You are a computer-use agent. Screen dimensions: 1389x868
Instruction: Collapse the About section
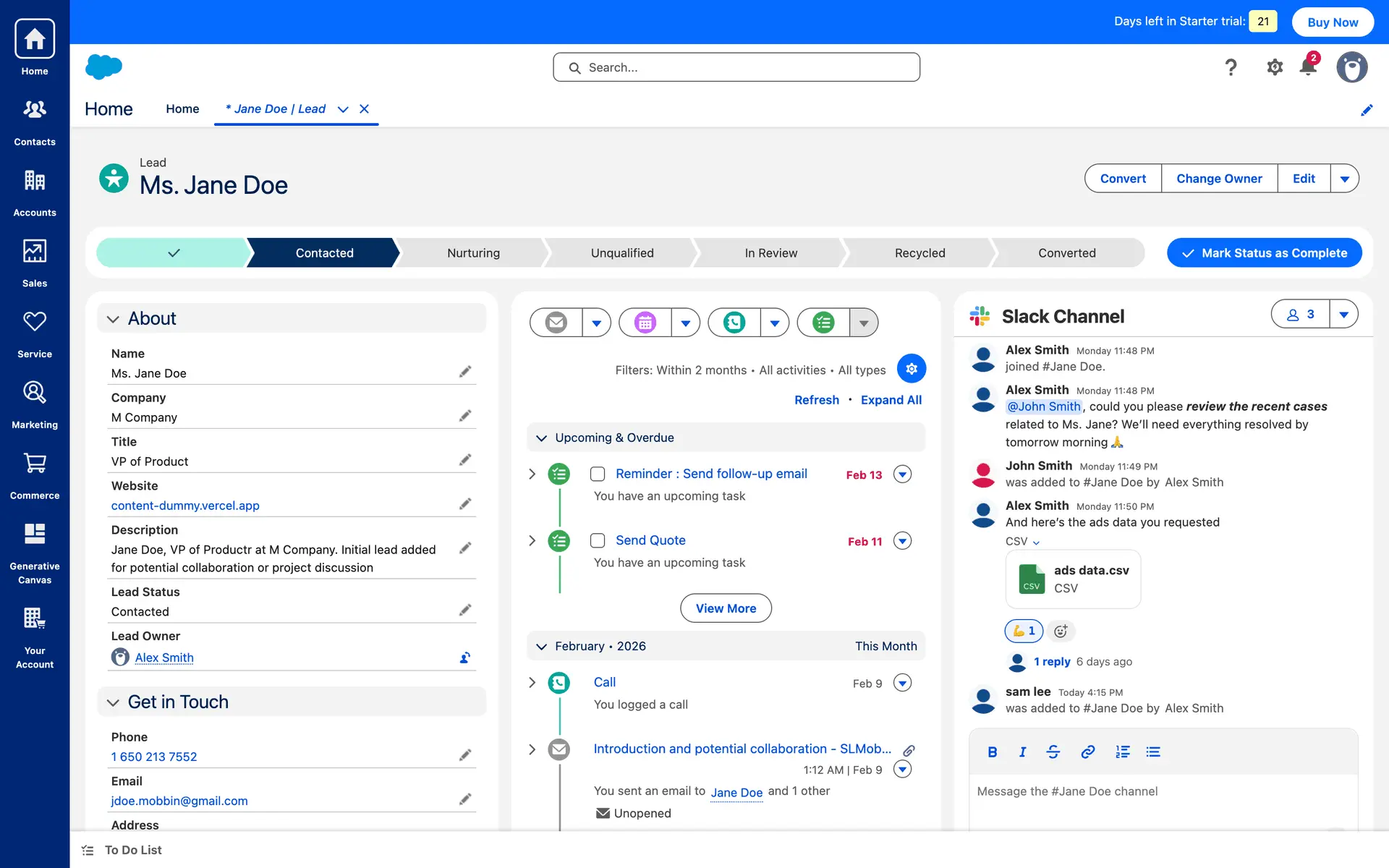(x=113, y=319)
